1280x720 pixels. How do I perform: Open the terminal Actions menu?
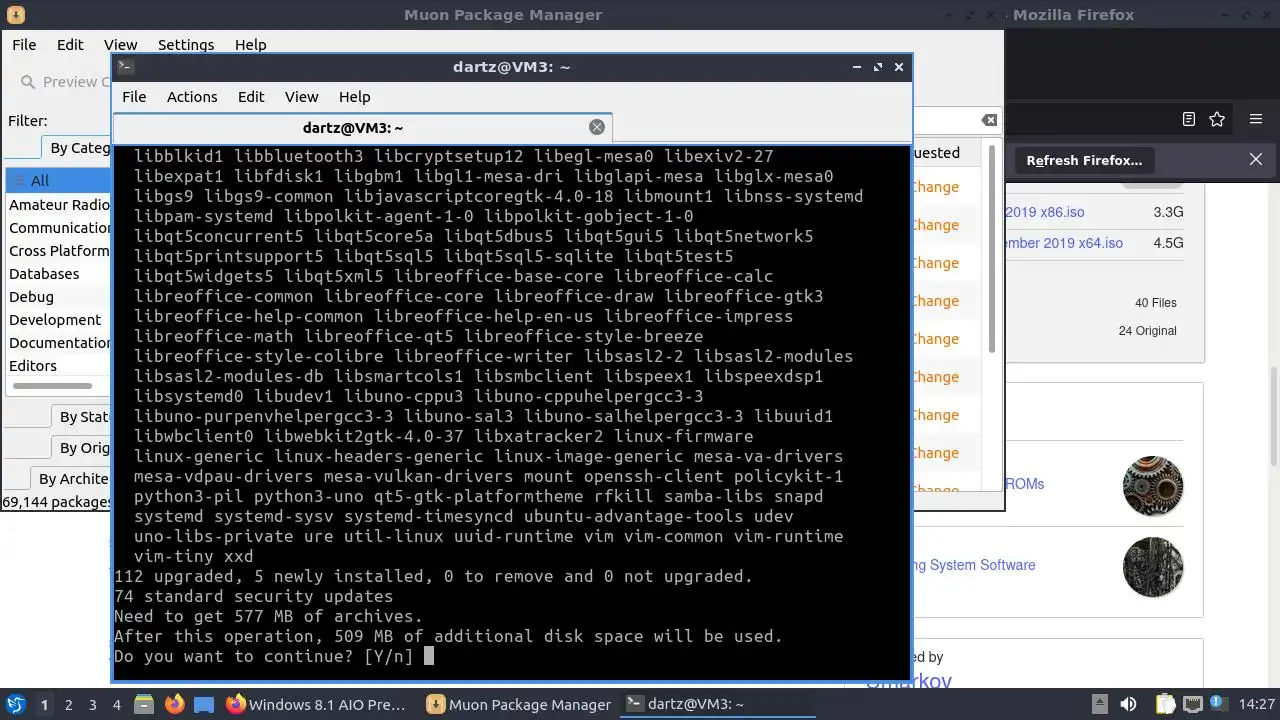(x=192, y=97)
